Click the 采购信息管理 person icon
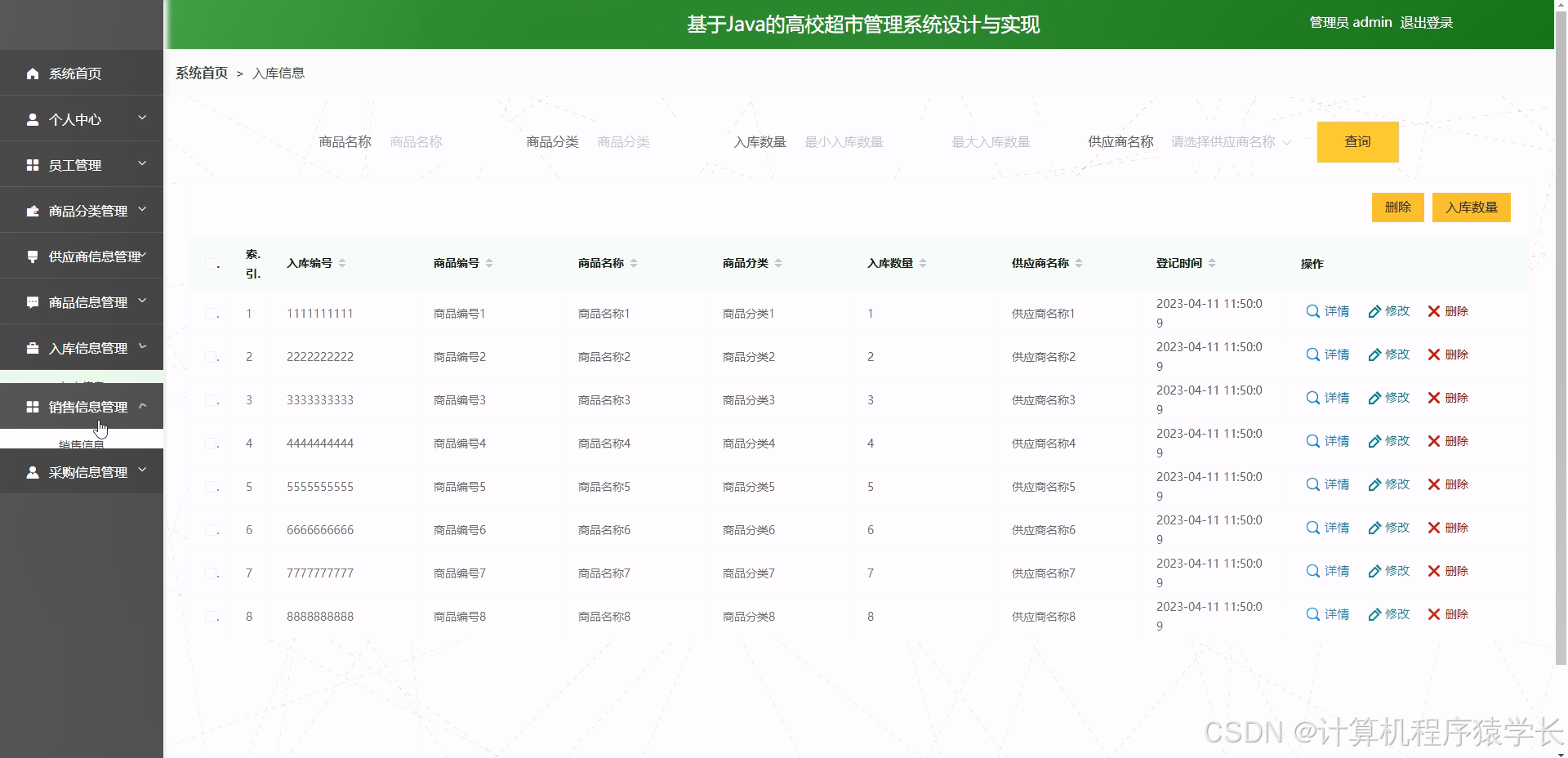 [x=33, y=471]
